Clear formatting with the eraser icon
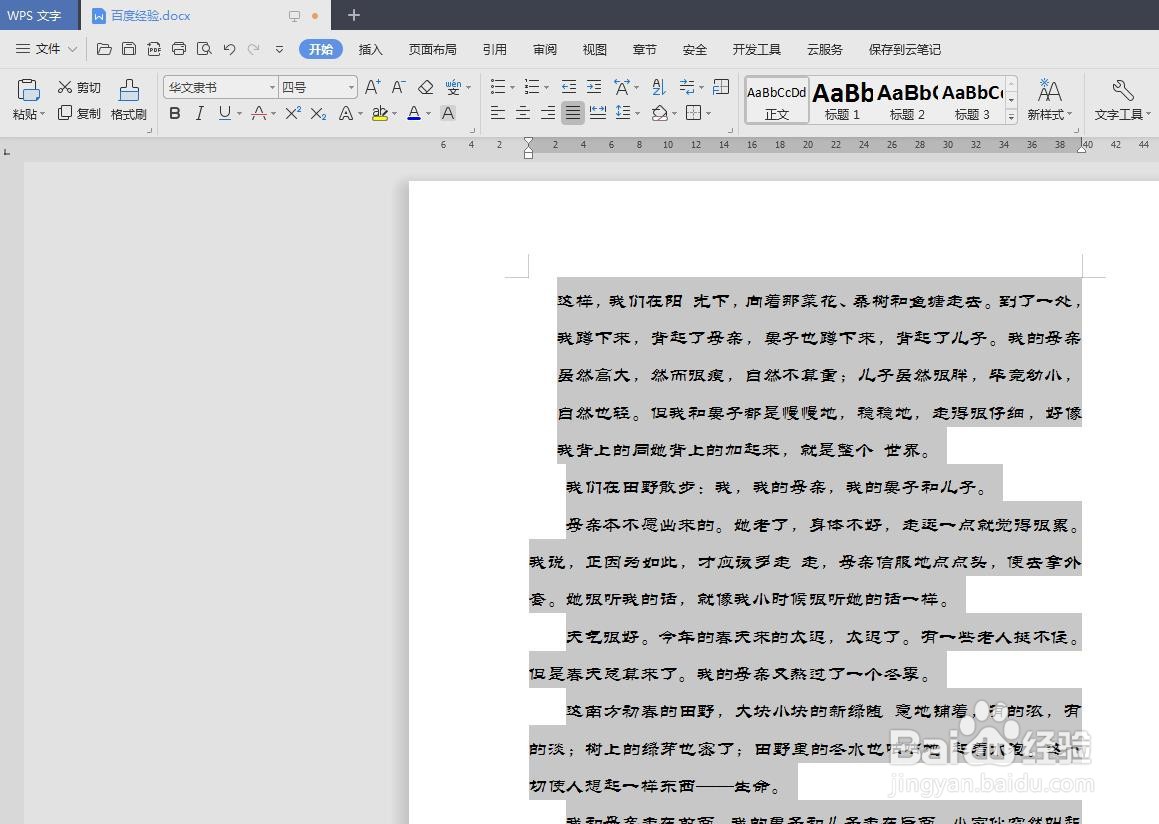This screenshot has width=1159, height=824. coord(424,87)
